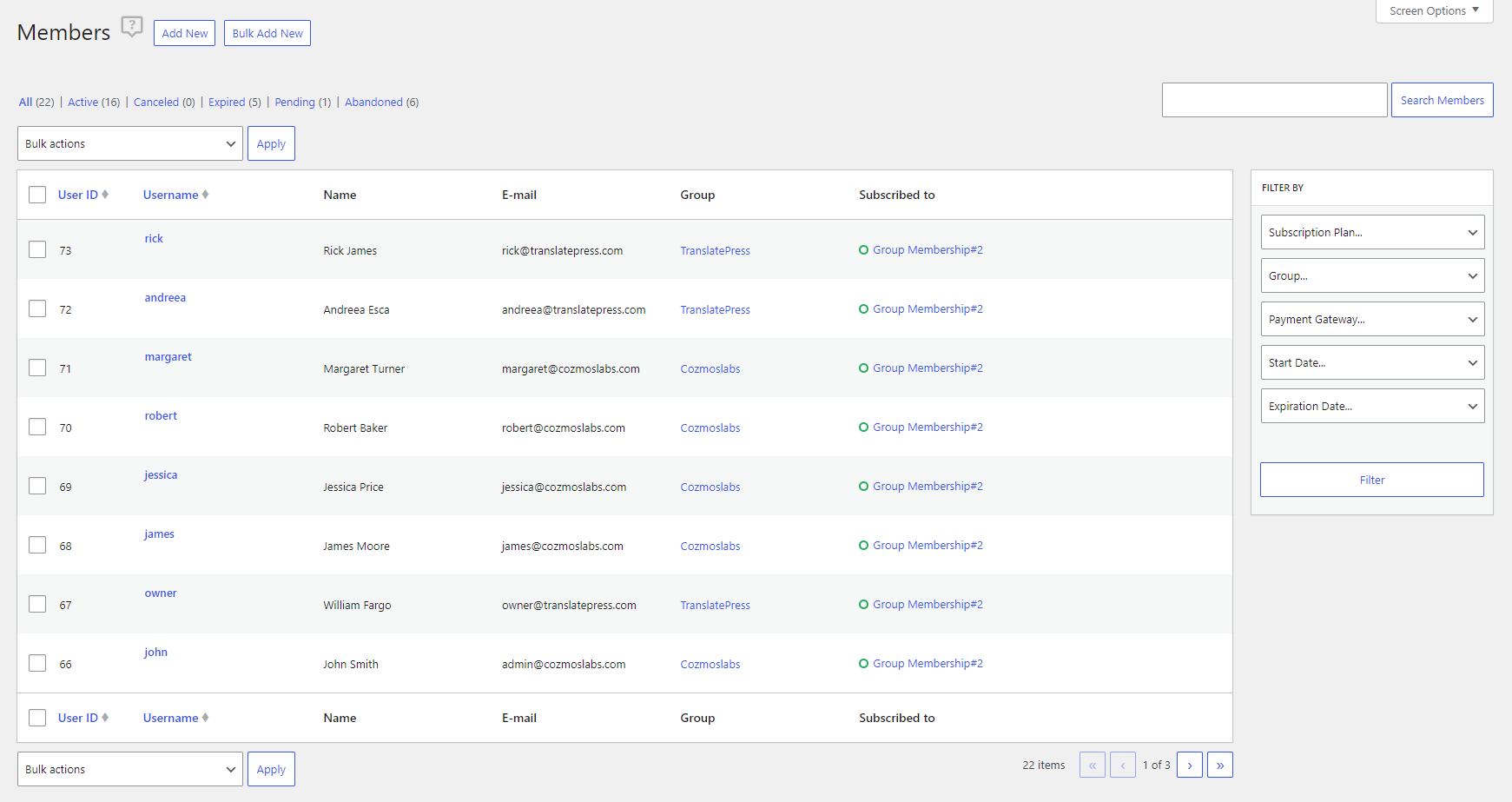Open Cozmoslabs group for Margaret Turner
The image size is (1512, 802).
[710, 368]
